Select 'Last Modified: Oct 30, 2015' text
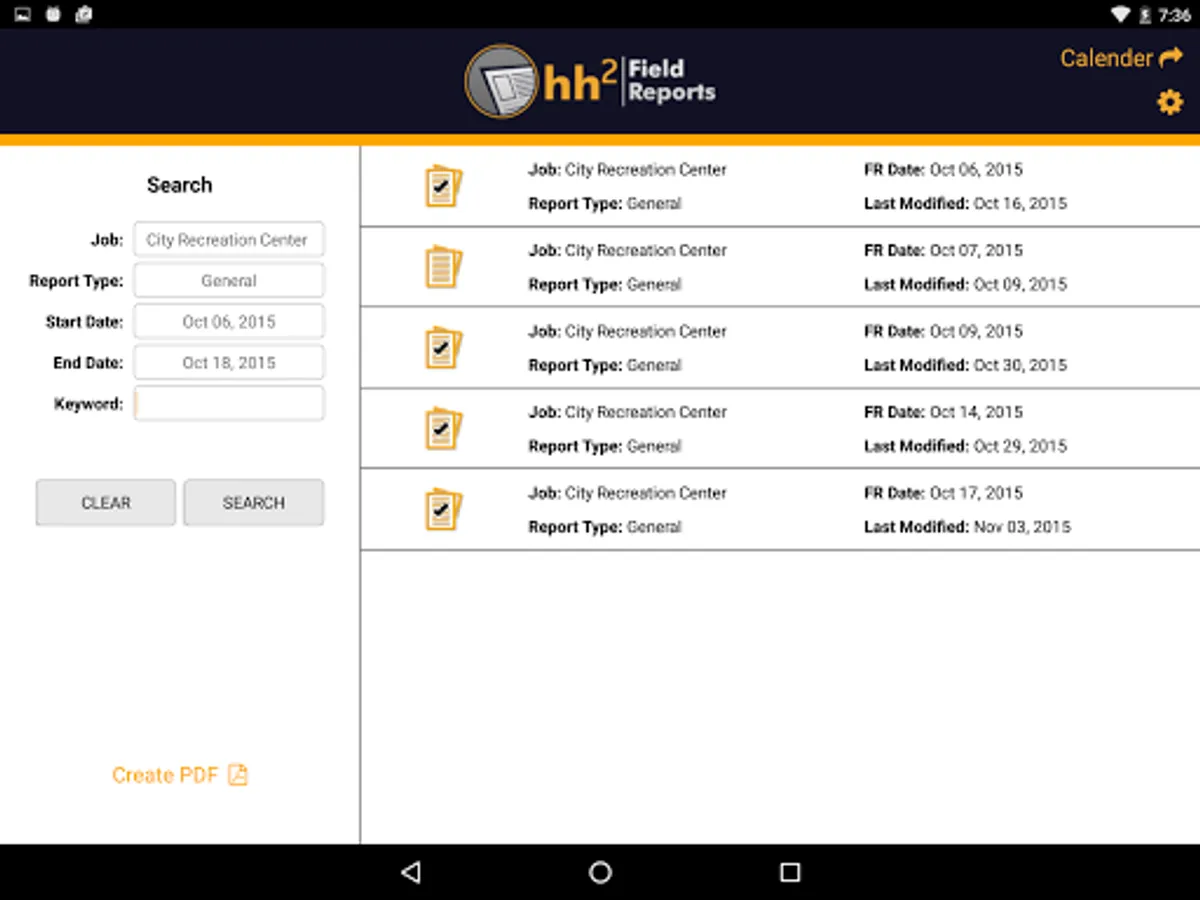 point(965,365)
